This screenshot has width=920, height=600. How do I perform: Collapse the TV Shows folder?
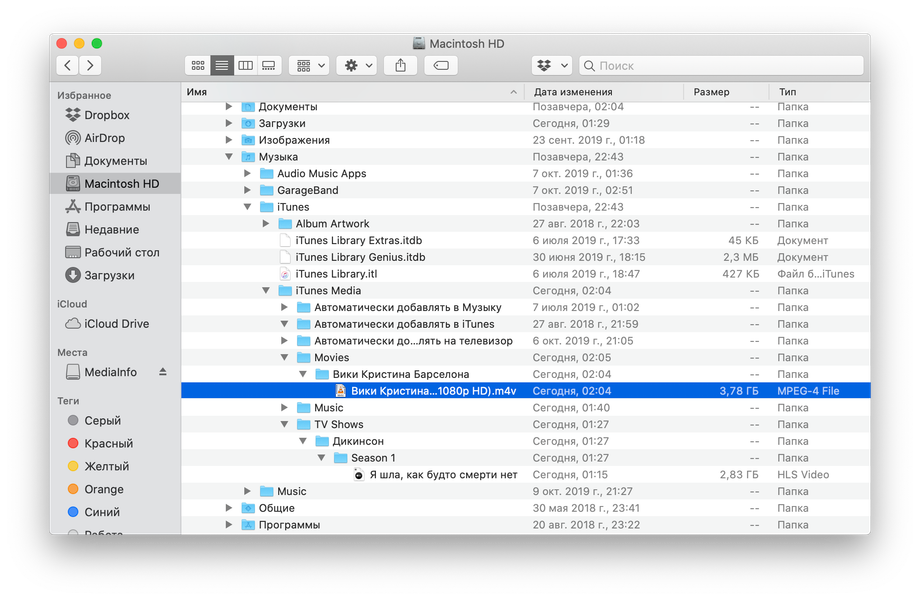point(284,424)
